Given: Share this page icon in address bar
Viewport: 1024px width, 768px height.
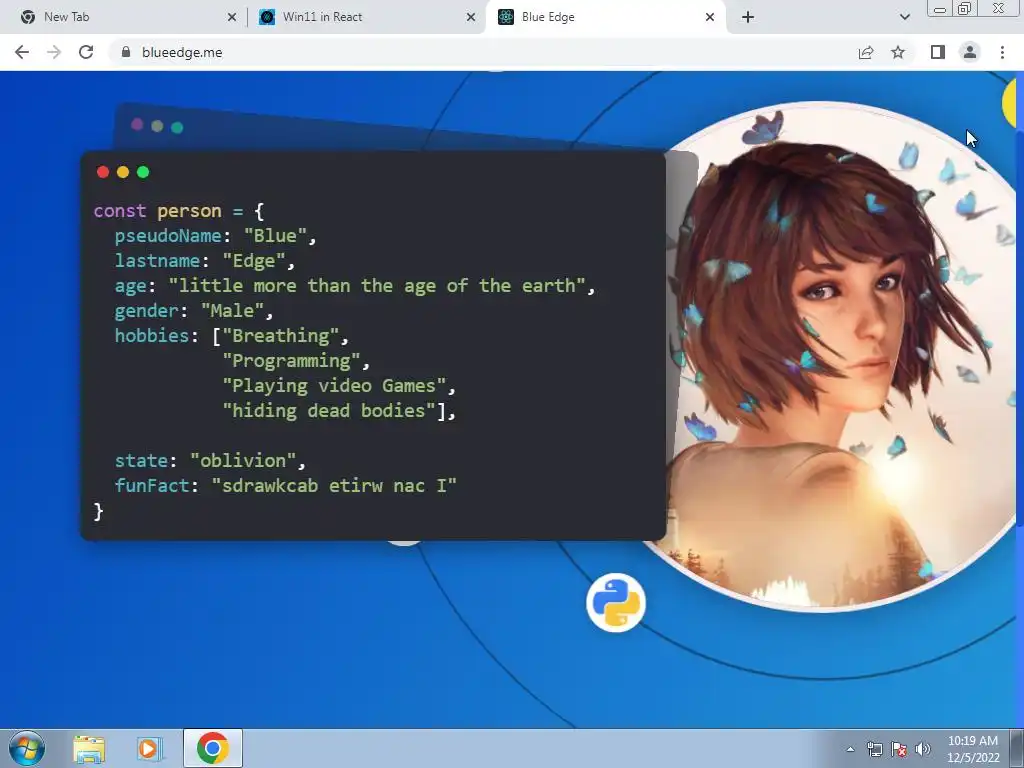Looking at the screenshot, I should (866, 52).
